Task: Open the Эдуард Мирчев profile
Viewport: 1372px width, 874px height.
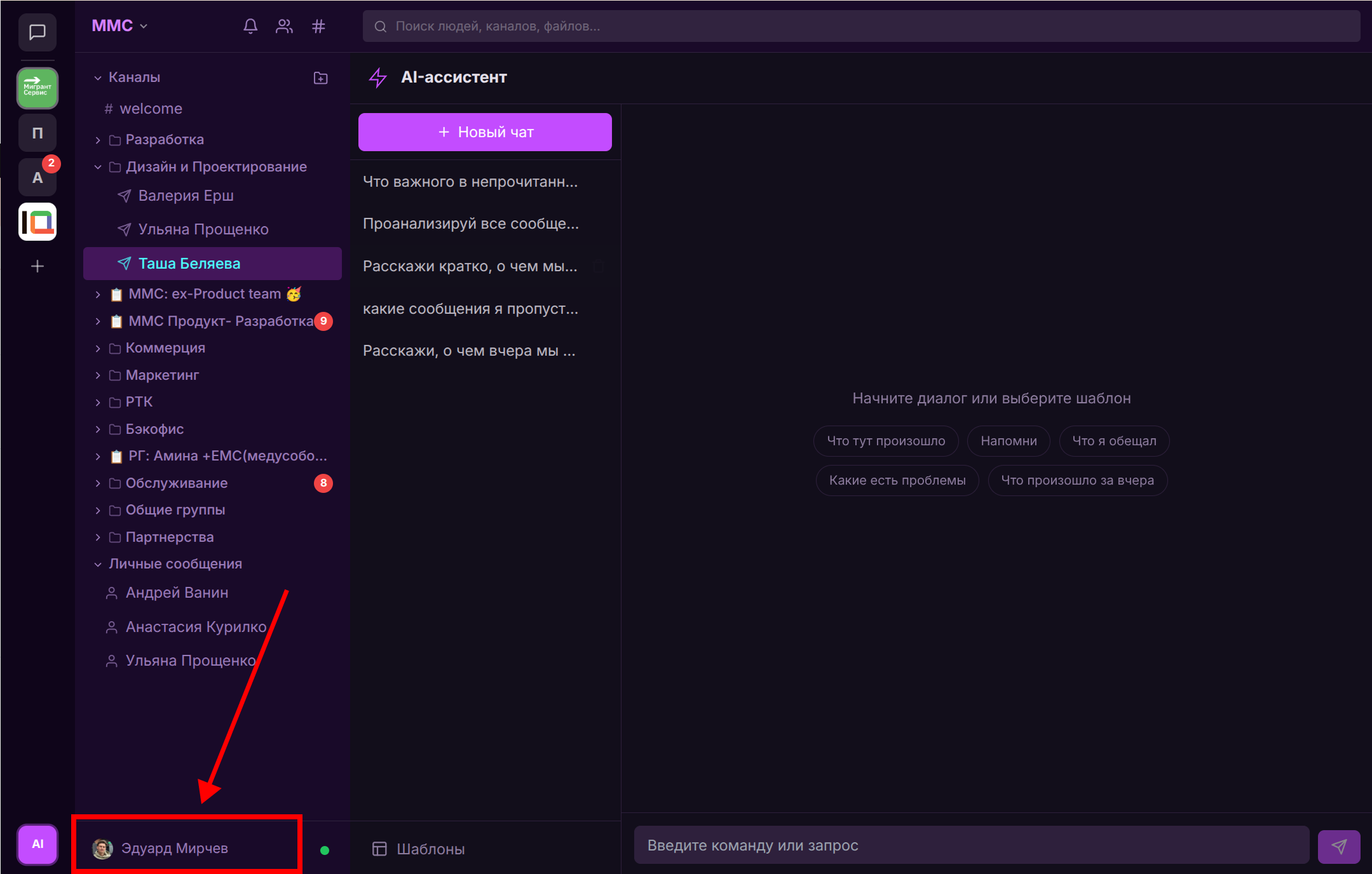Action: (x=174, y=848)
